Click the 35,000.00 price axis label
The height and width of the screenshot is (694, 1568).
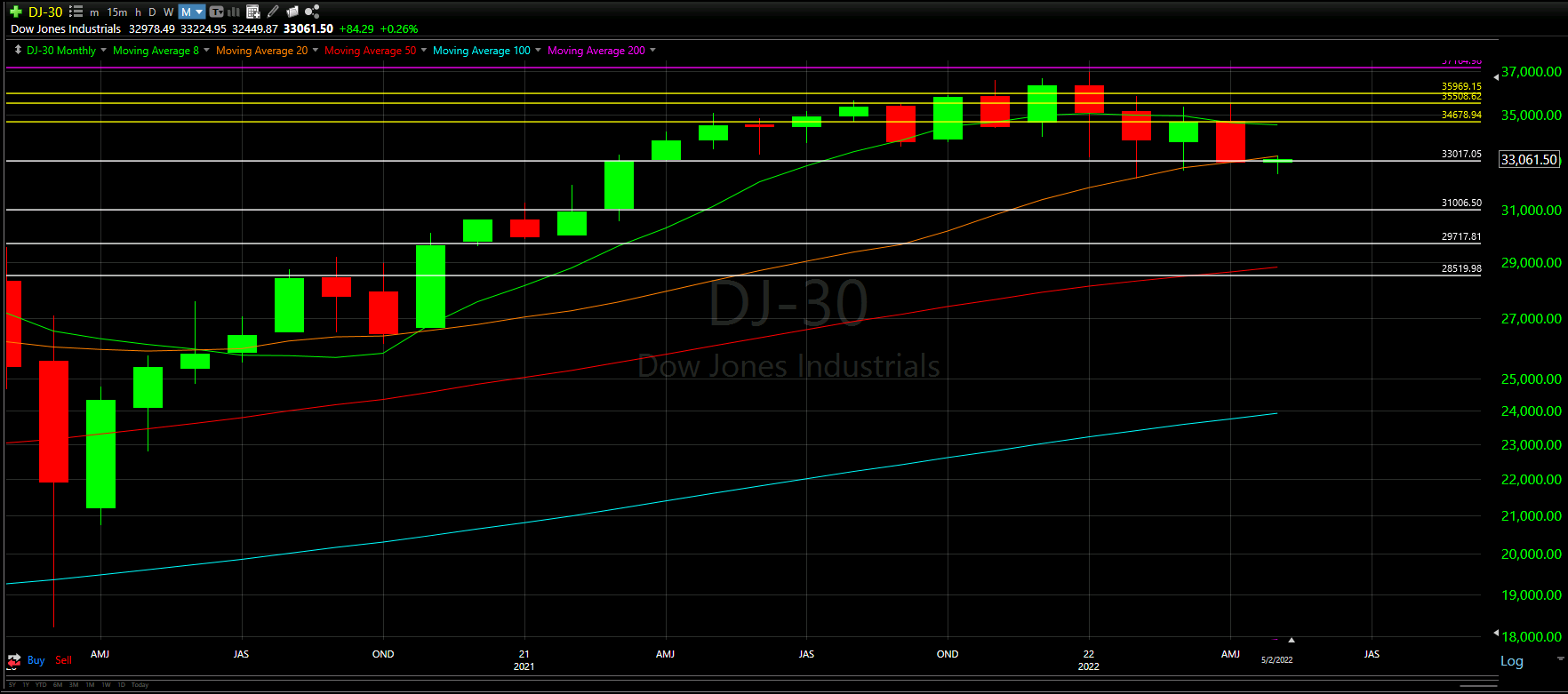click(x=1531, y=115)
